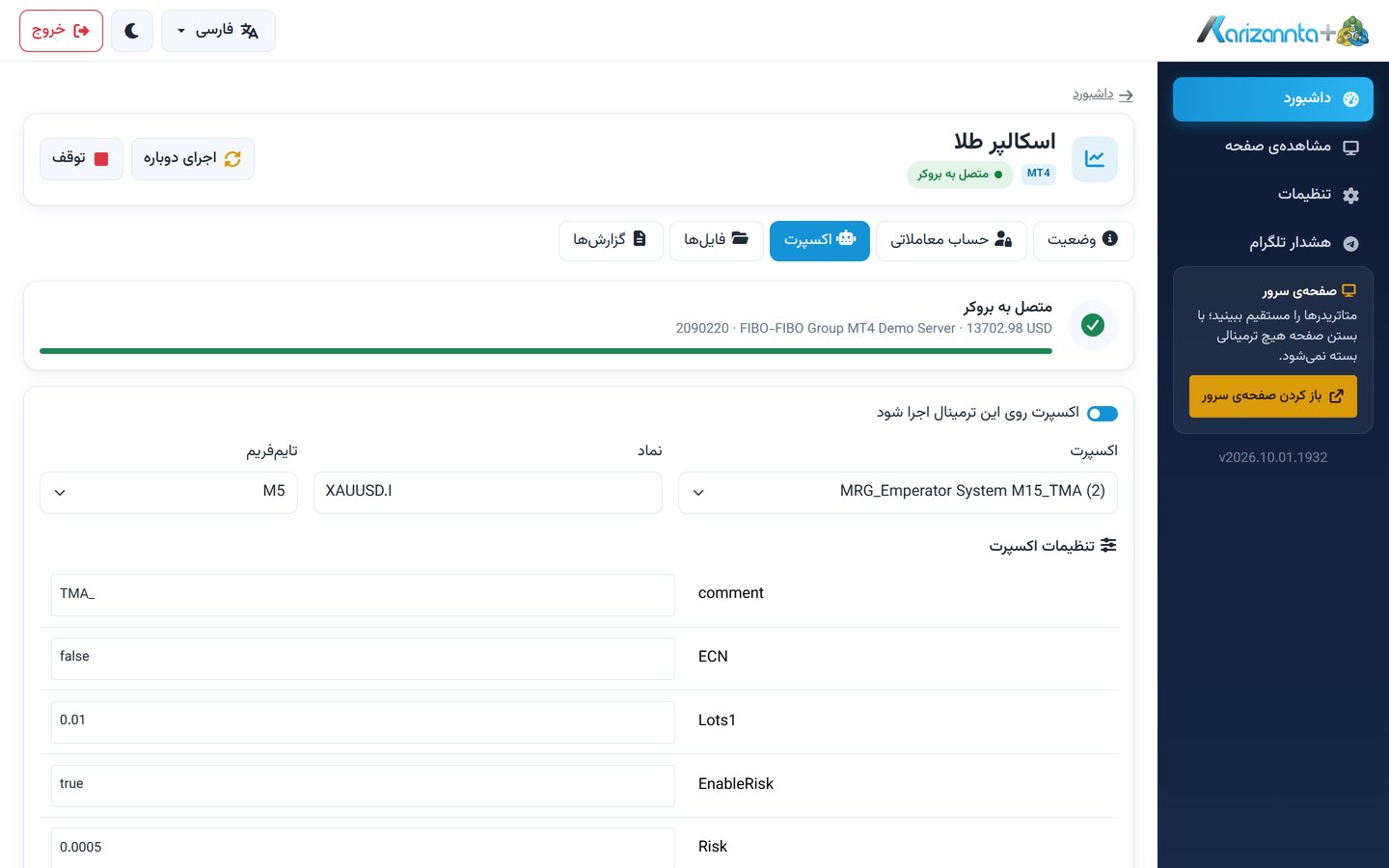Viewport: 1389px width, 868px height.
Task: Open the فارسی language dropdown
Action: tap(218, 31)
